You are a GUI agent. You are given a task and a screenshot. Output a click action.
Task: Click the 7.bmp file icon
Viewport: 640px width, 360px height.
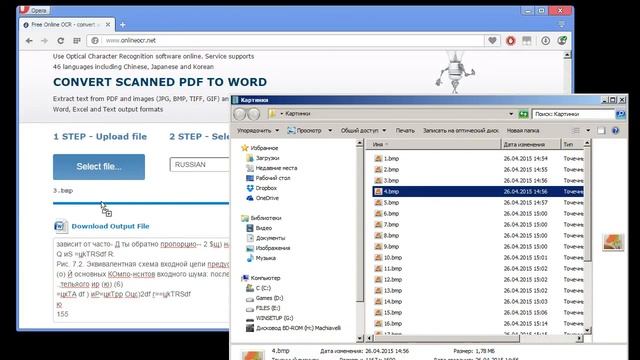point(378,224)
